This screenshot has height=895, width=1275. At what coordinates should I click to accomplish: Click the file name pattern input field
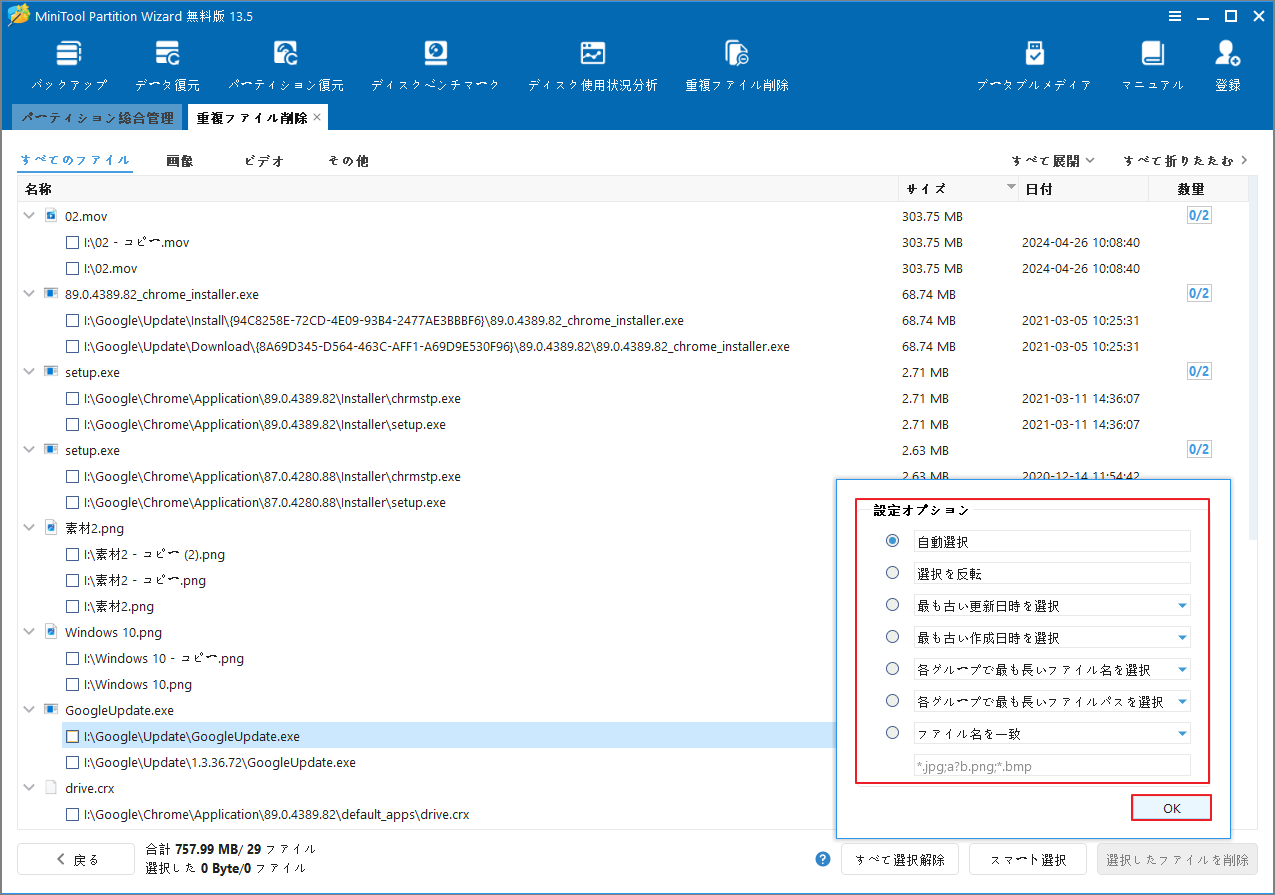[1051, 765]
